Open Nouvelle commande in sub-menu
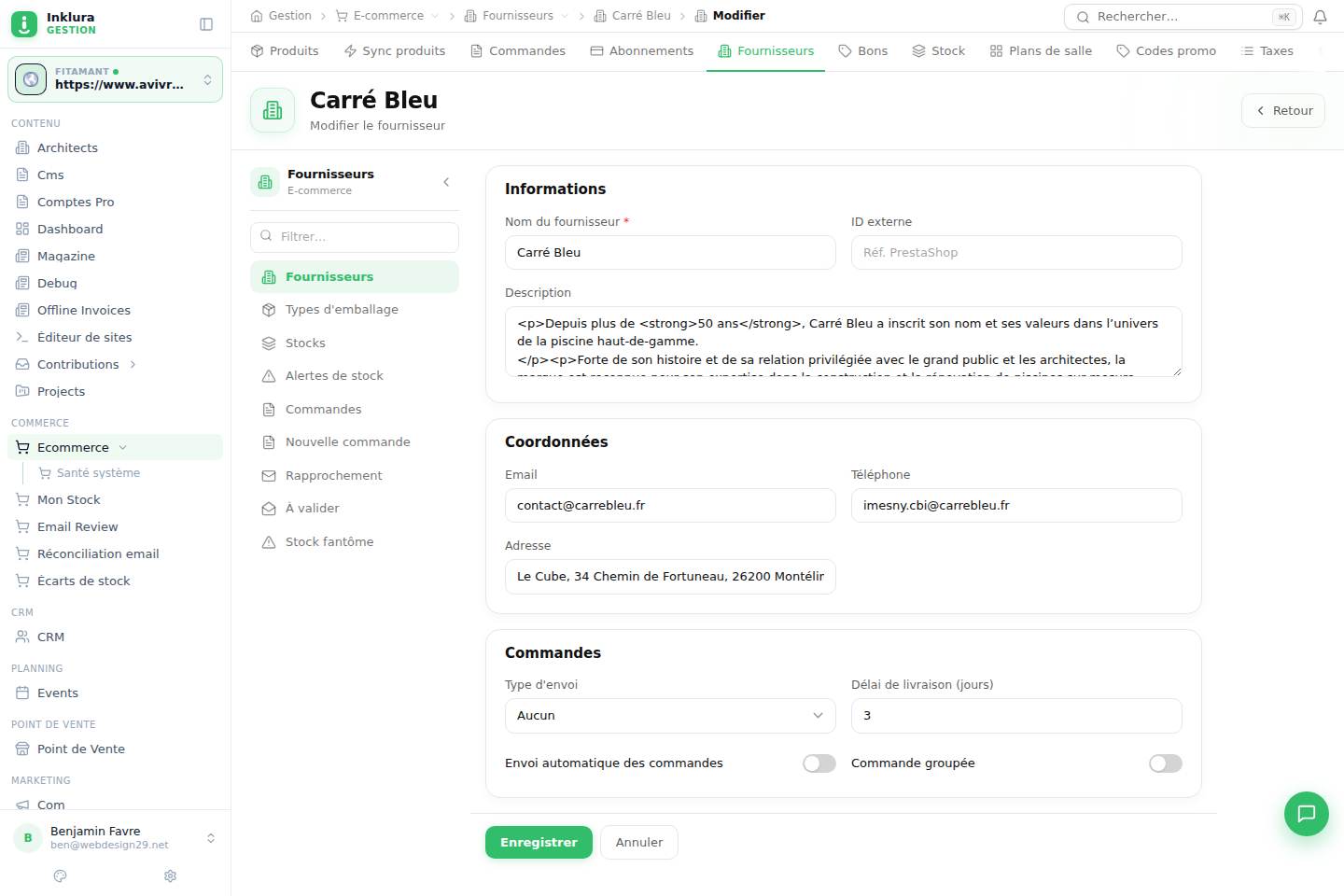 pyautogui.click(x=355, y=442)
